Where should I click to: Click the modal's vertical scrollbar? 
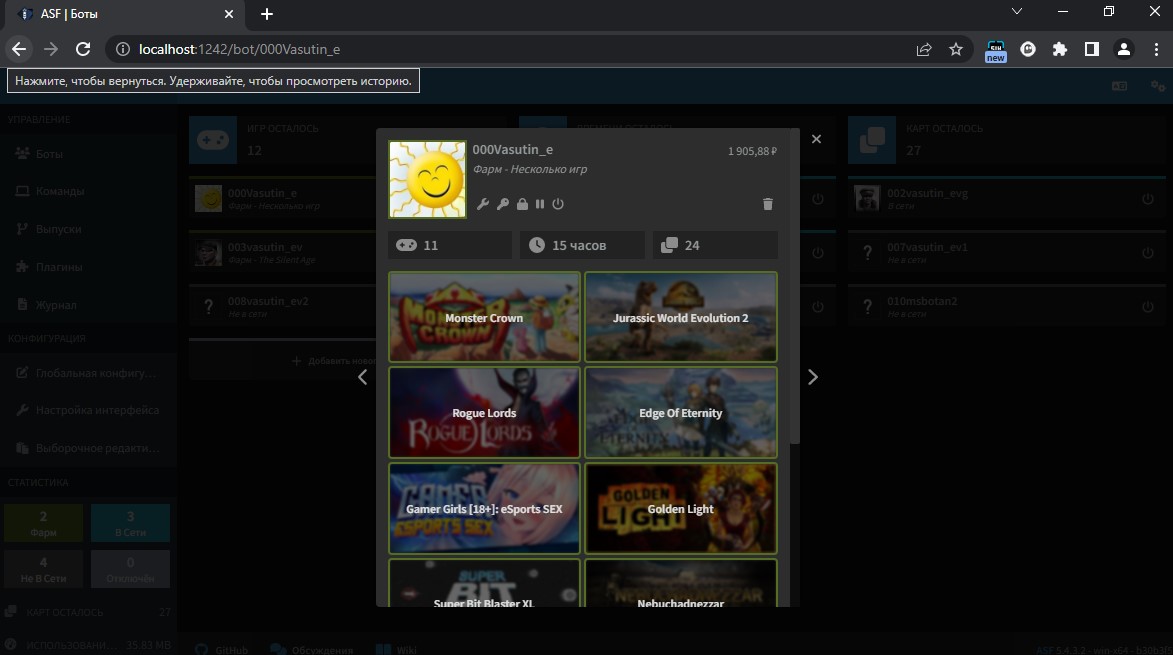(795, 288)
